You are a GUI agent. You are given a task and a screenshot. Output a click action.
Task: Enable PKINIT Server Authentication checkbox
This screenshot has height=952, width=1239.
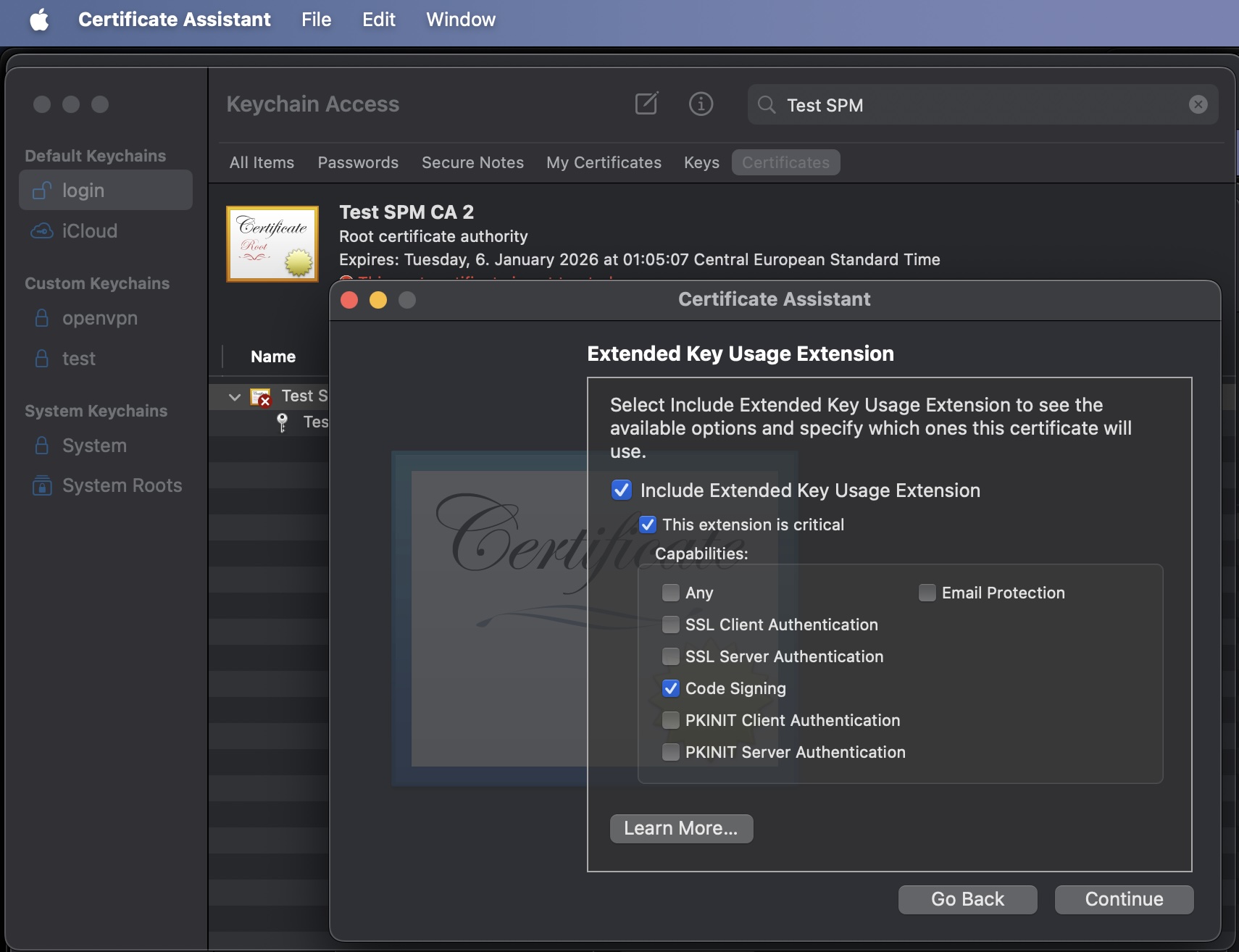(671, 752)
